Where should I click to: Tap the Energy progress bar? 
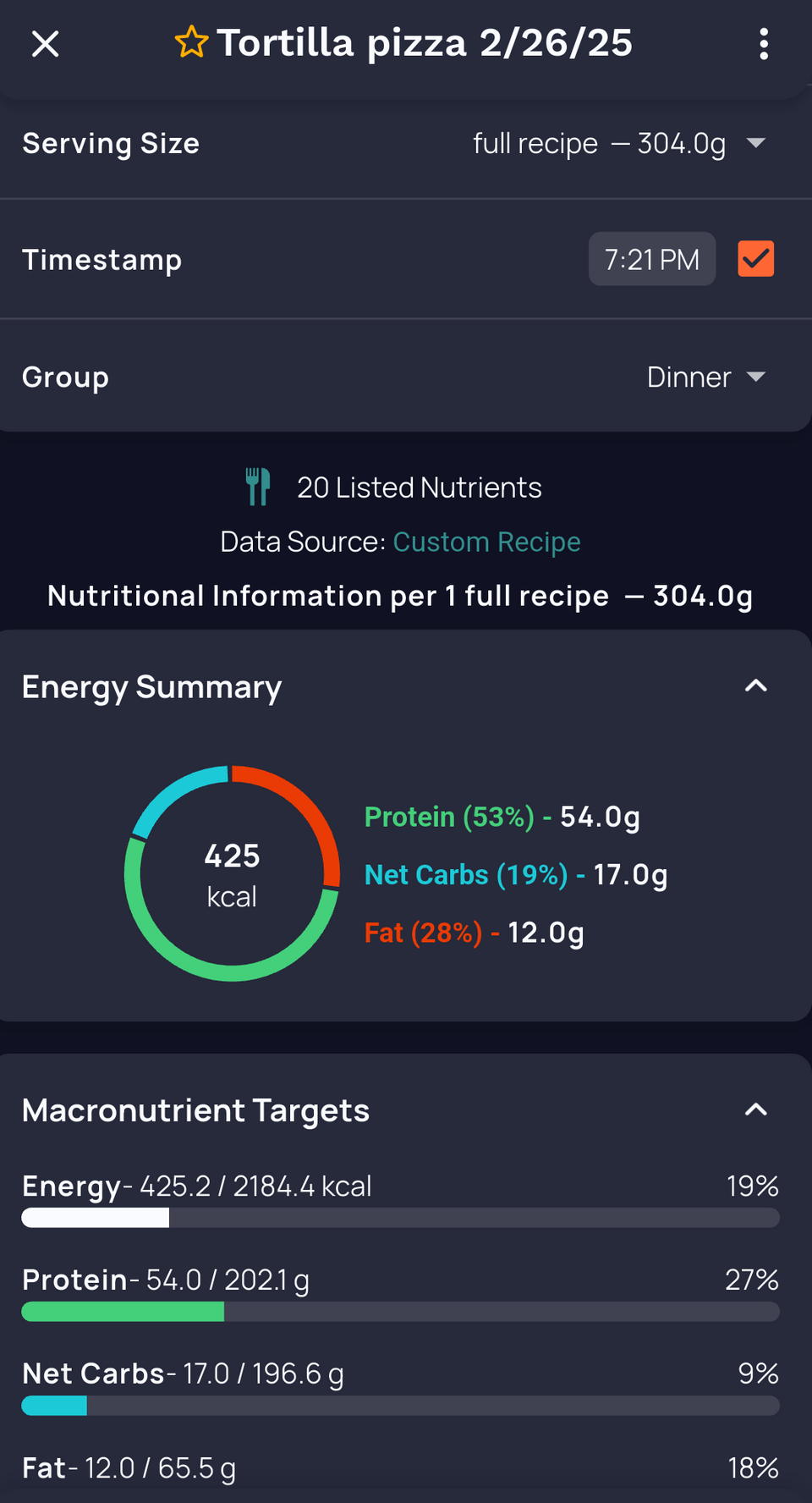pyautogui.click(x=400, y=1218)
